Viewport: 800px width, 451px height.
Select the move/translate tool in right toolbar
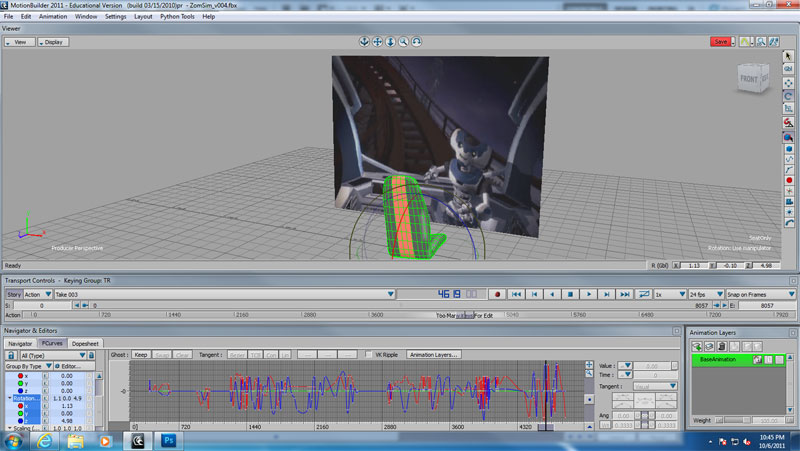point(788,83)
